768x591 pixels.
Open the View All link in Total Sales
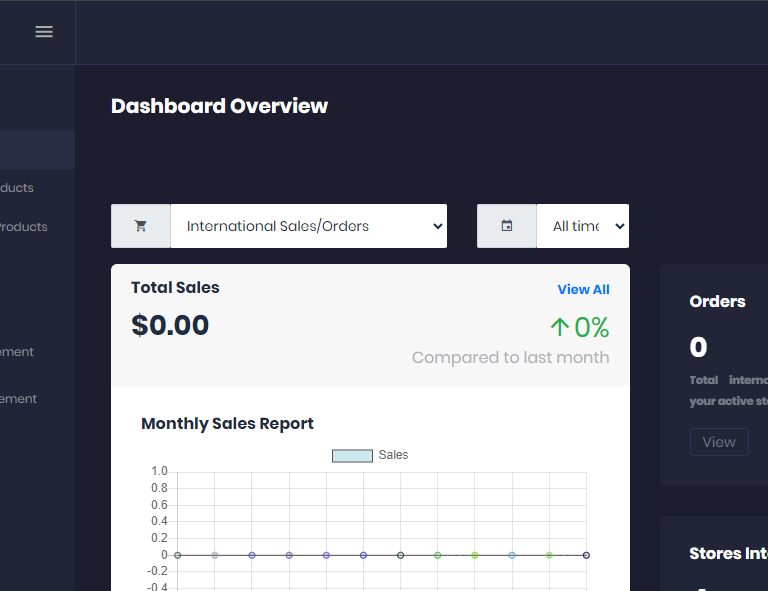583,289
